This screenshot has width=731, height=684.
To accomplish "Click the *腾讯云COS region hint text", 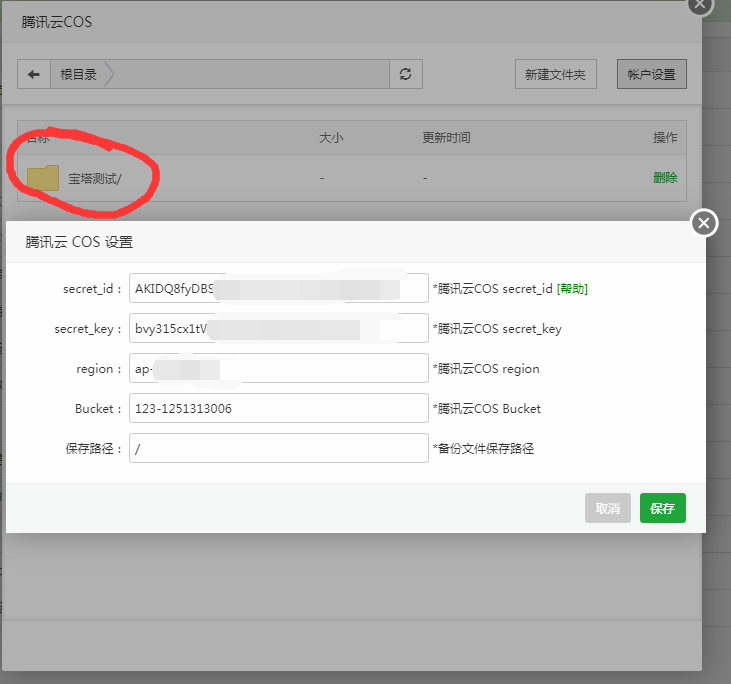I will click(486, 369).
